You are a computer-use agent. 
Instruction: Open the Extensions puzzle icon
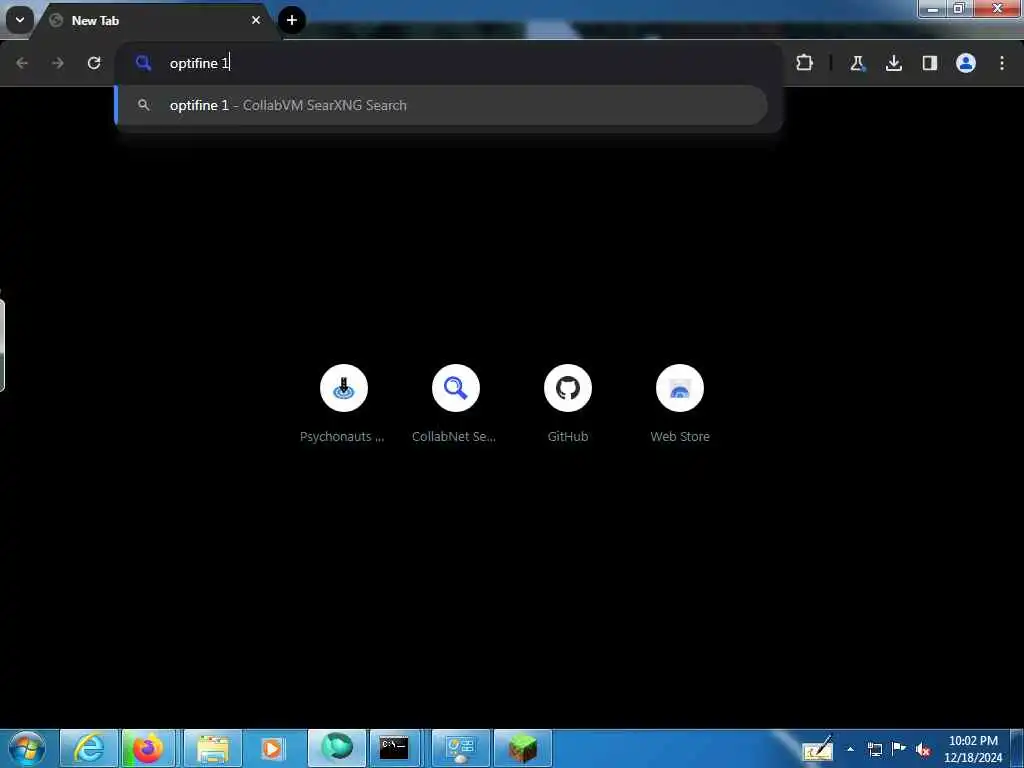[x=805, y=63]
